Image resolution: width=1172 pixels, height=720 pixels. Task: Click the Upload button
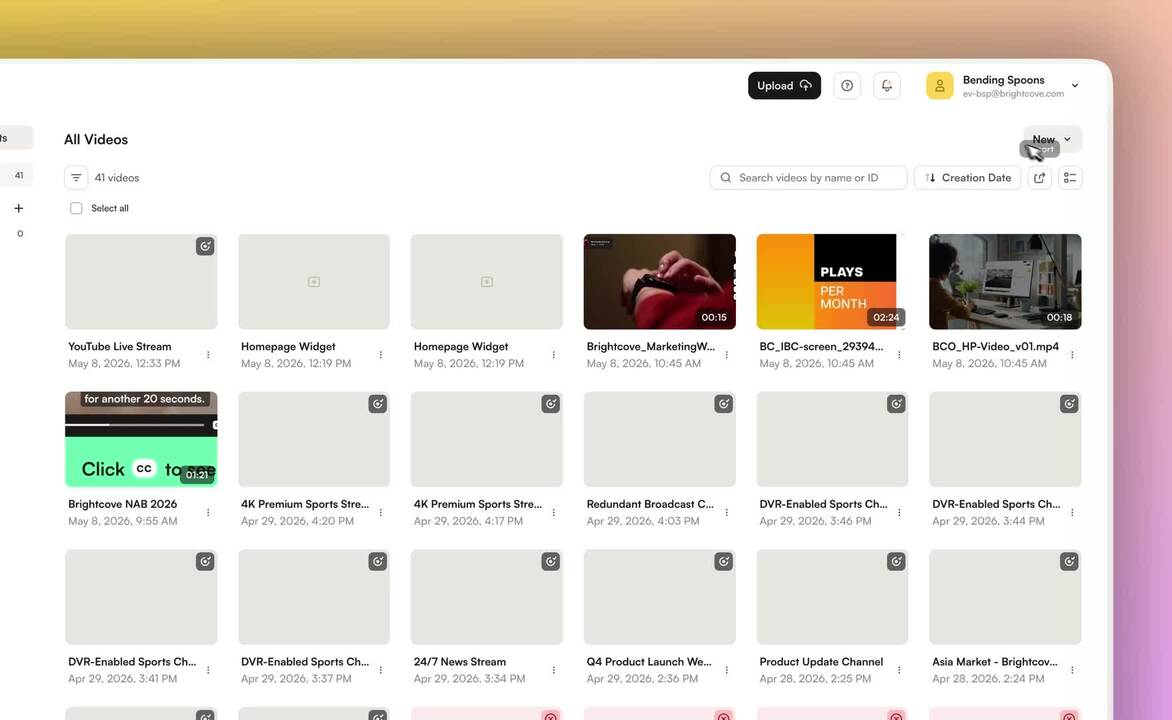(x=784, y=86)
